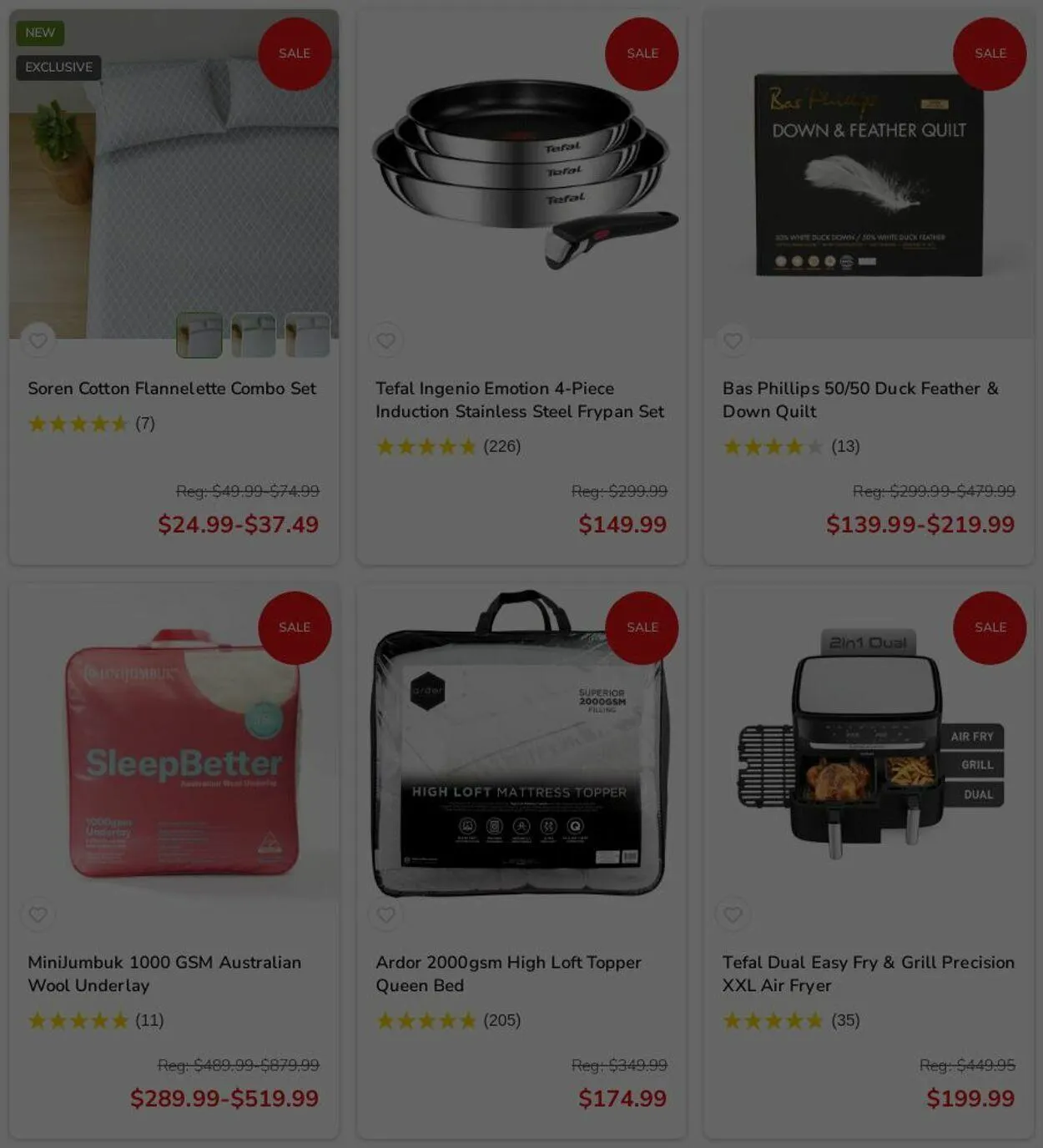Screen dimensions: 1043x1148
Task: View Bas Phillips Duck Feather Quilt link
Action: 860,400
